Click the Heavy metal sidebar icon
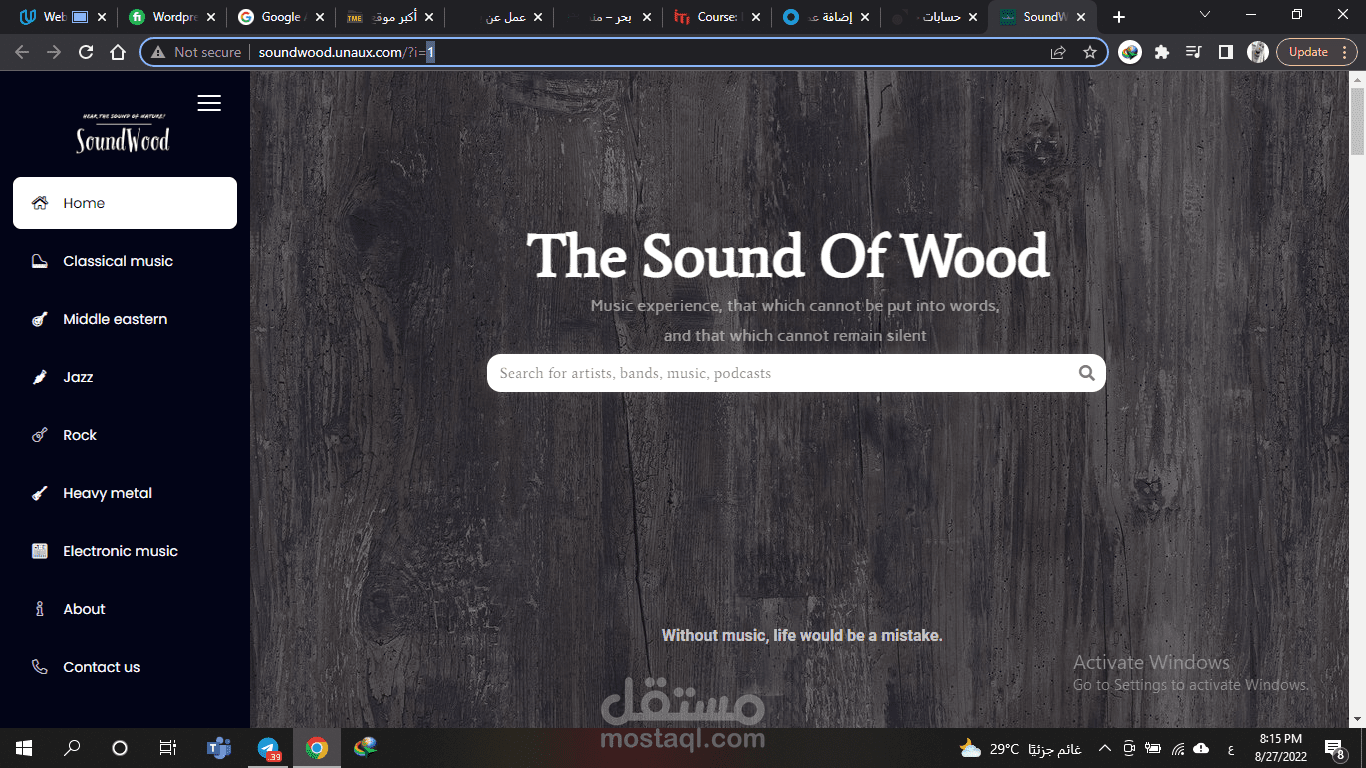The image size is (1366, 768). click(39, 493)
